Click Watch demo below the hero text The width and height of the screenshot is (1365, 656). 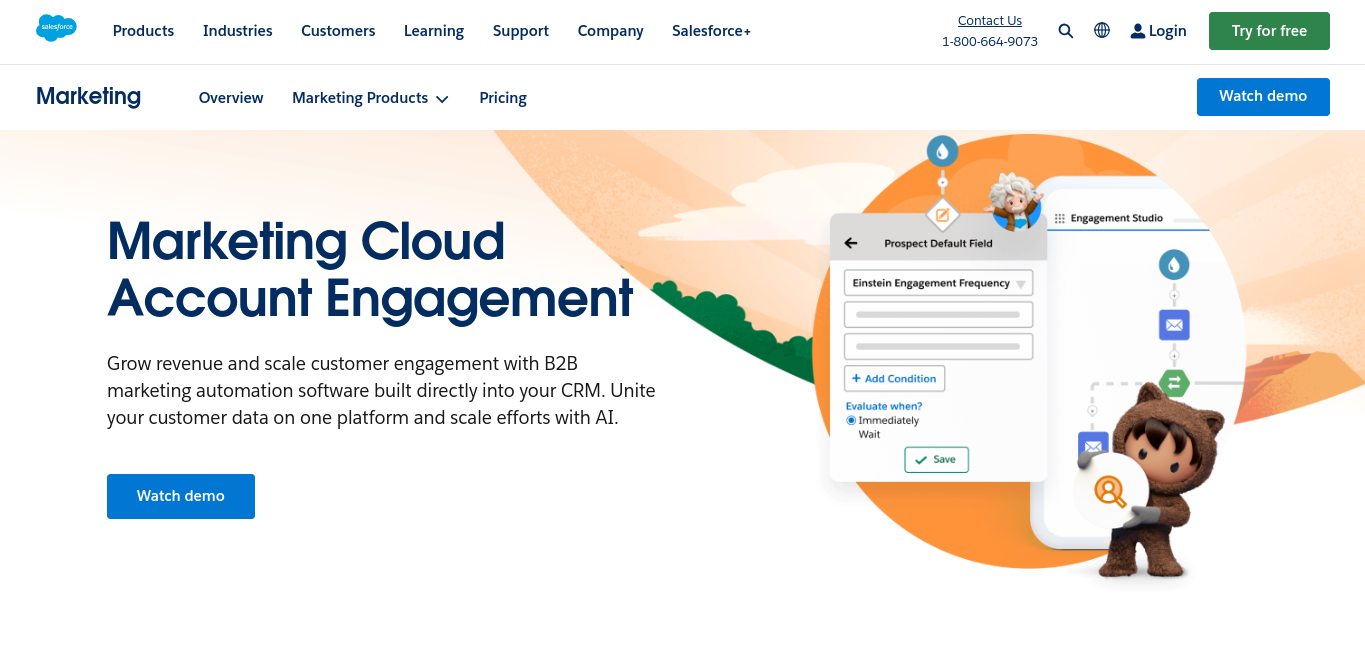pyautogui.click(x=181, y=496)
